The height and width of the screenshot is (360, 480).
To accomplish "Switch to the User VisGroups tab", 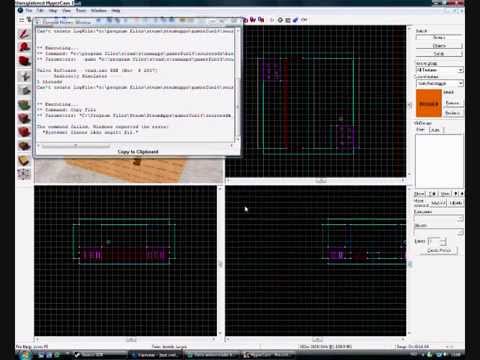I will pos(421,130).
